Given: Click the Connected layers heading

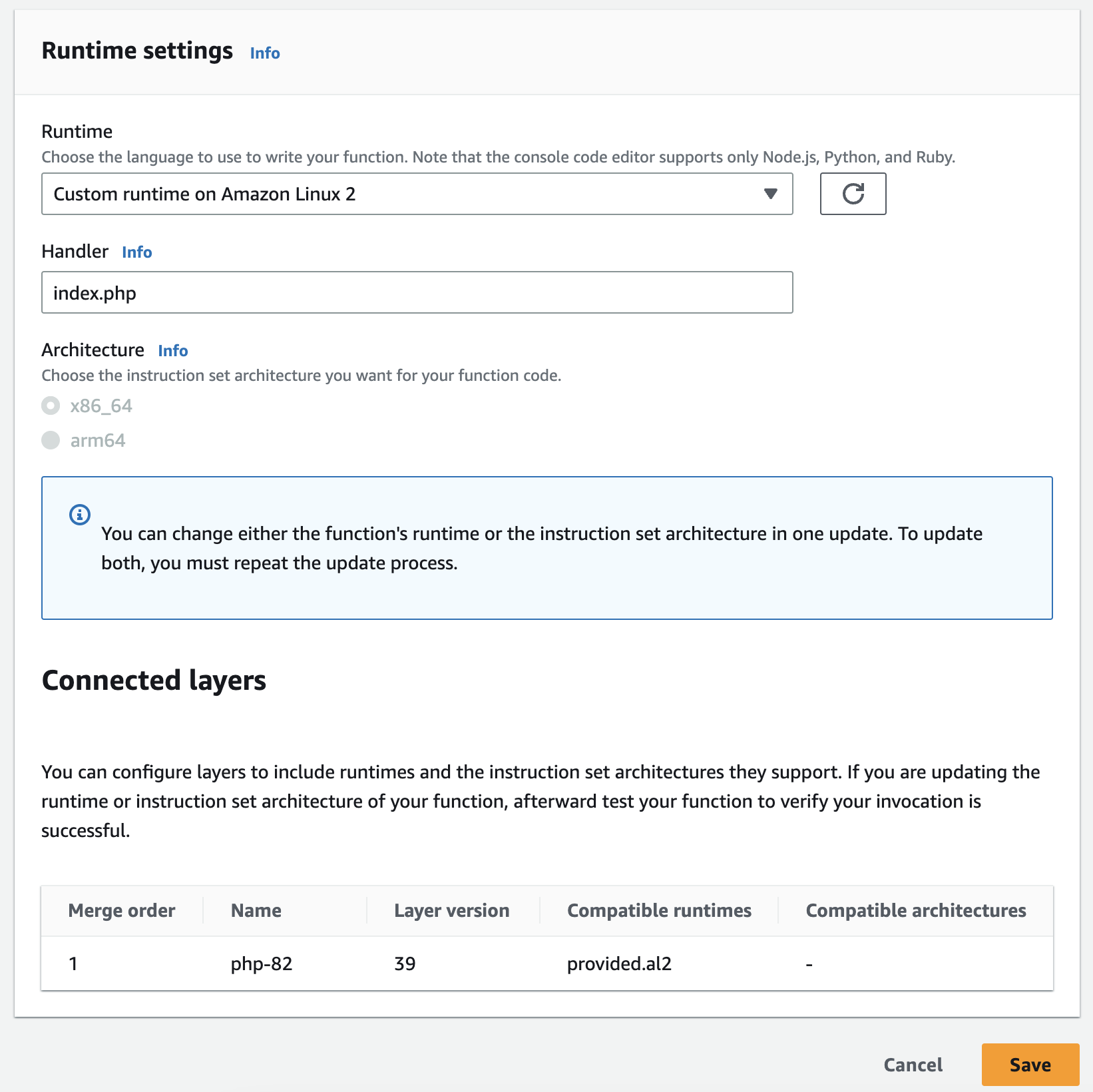Looking at the screenshot, I should 154,681.
